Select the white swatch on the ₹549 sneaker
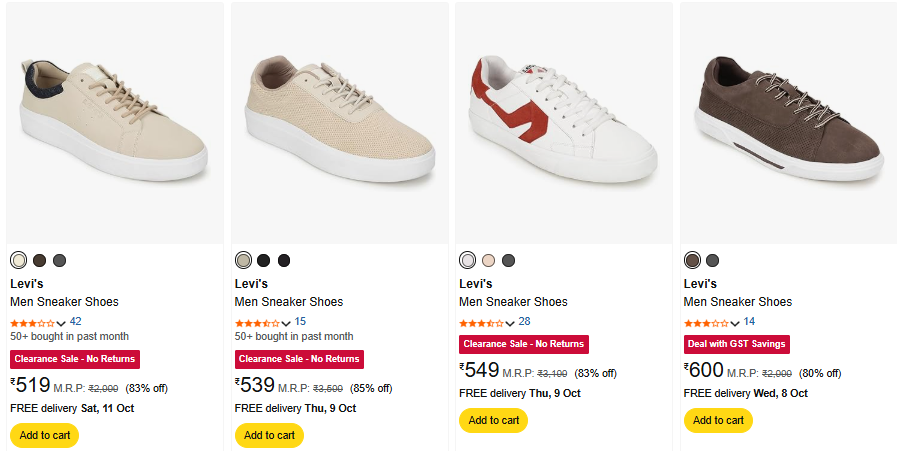Image resolution: width=897 pixels, height=451 pixels. (467, 260)
